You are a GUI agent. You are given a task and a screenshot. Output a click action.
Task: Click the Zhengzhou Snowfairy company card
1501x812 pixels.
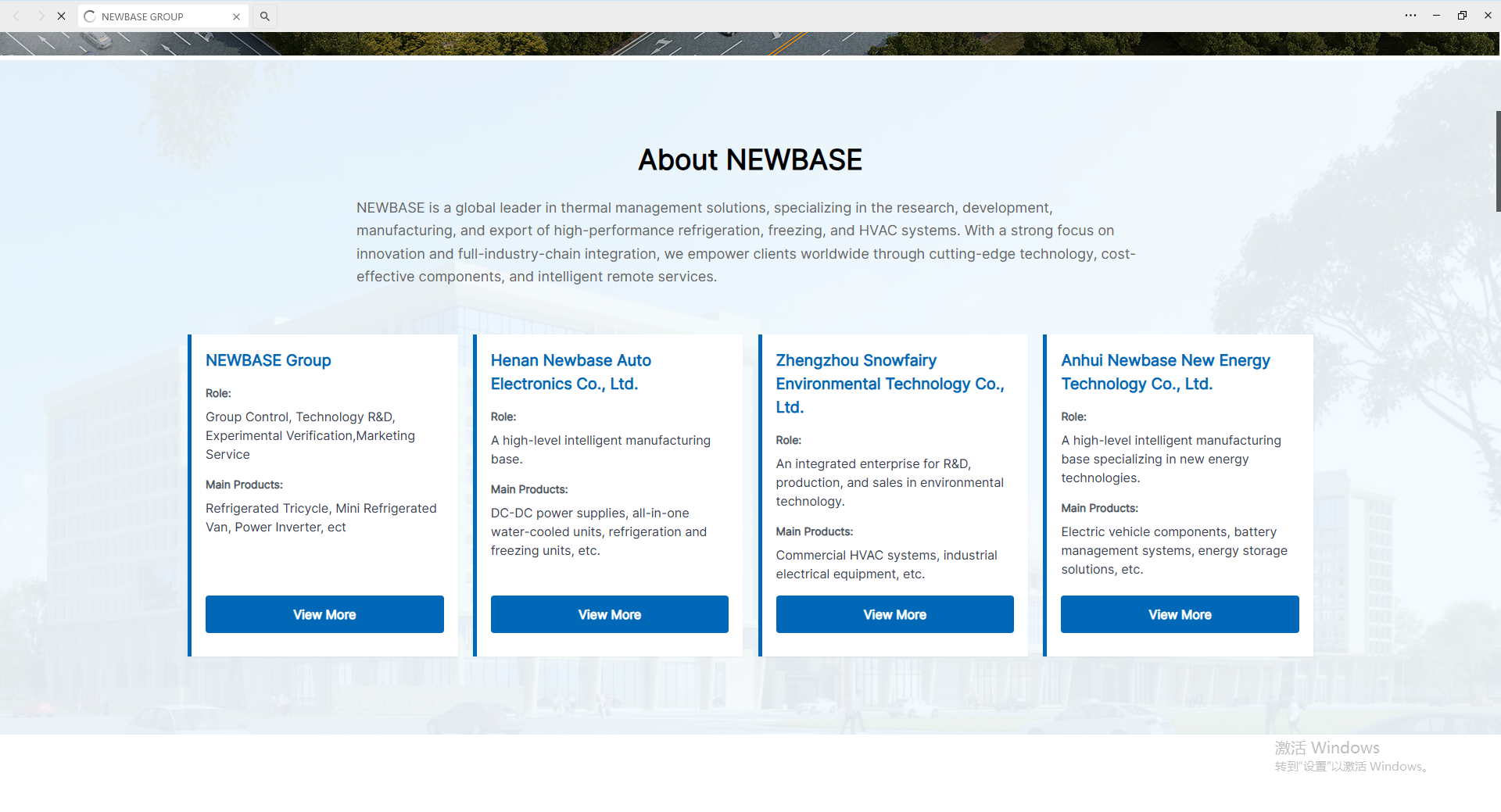pos(894,492)
